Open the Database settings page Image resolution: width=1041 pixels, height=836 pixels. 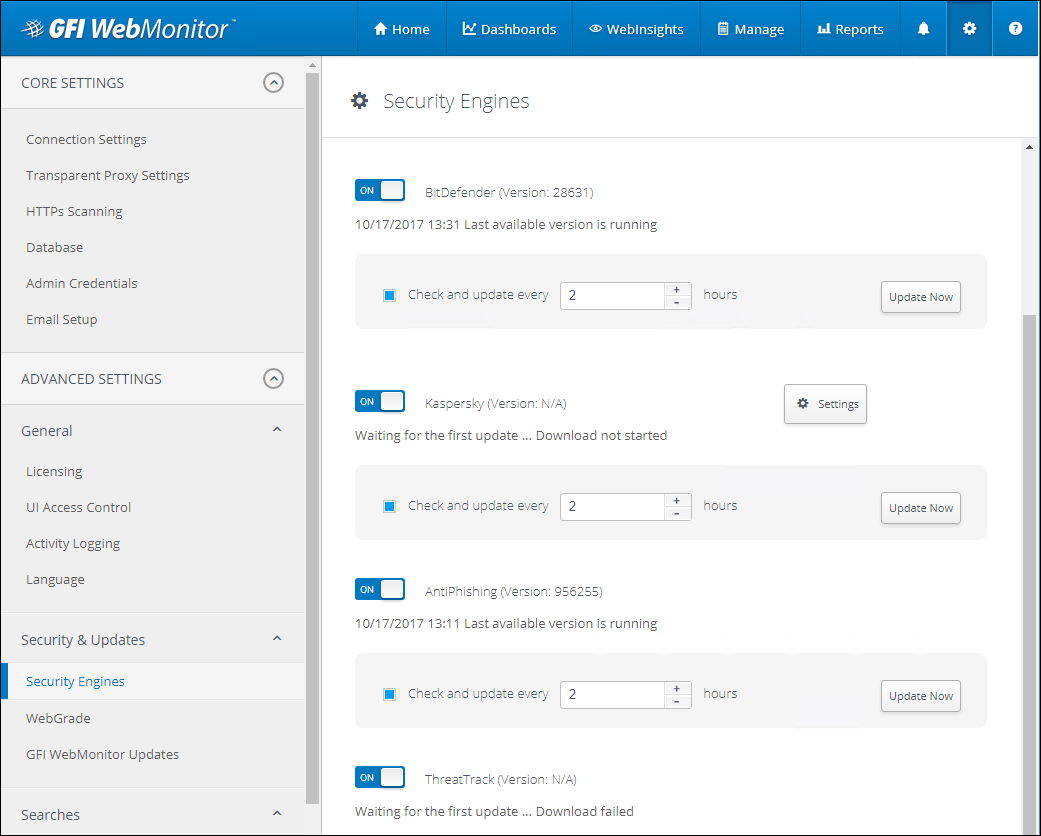tap(54, 247)
